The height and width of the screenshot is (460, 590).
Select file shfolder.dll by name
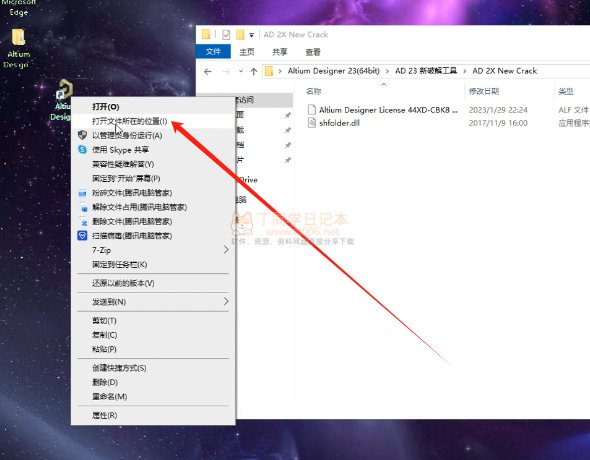(339, 123)
